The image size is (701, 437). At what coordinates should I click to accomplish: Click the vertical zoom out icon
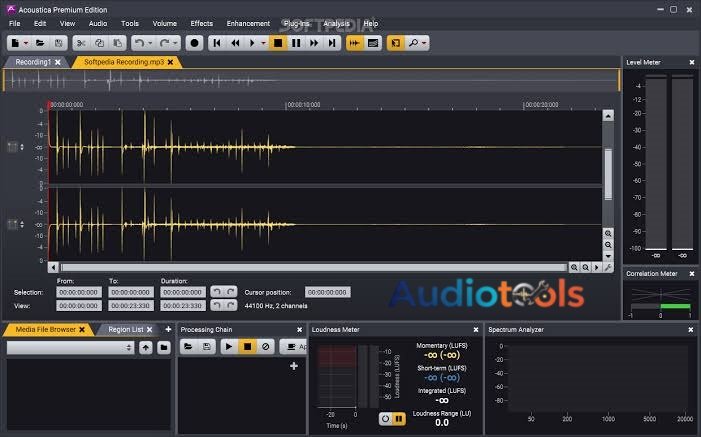608,245
